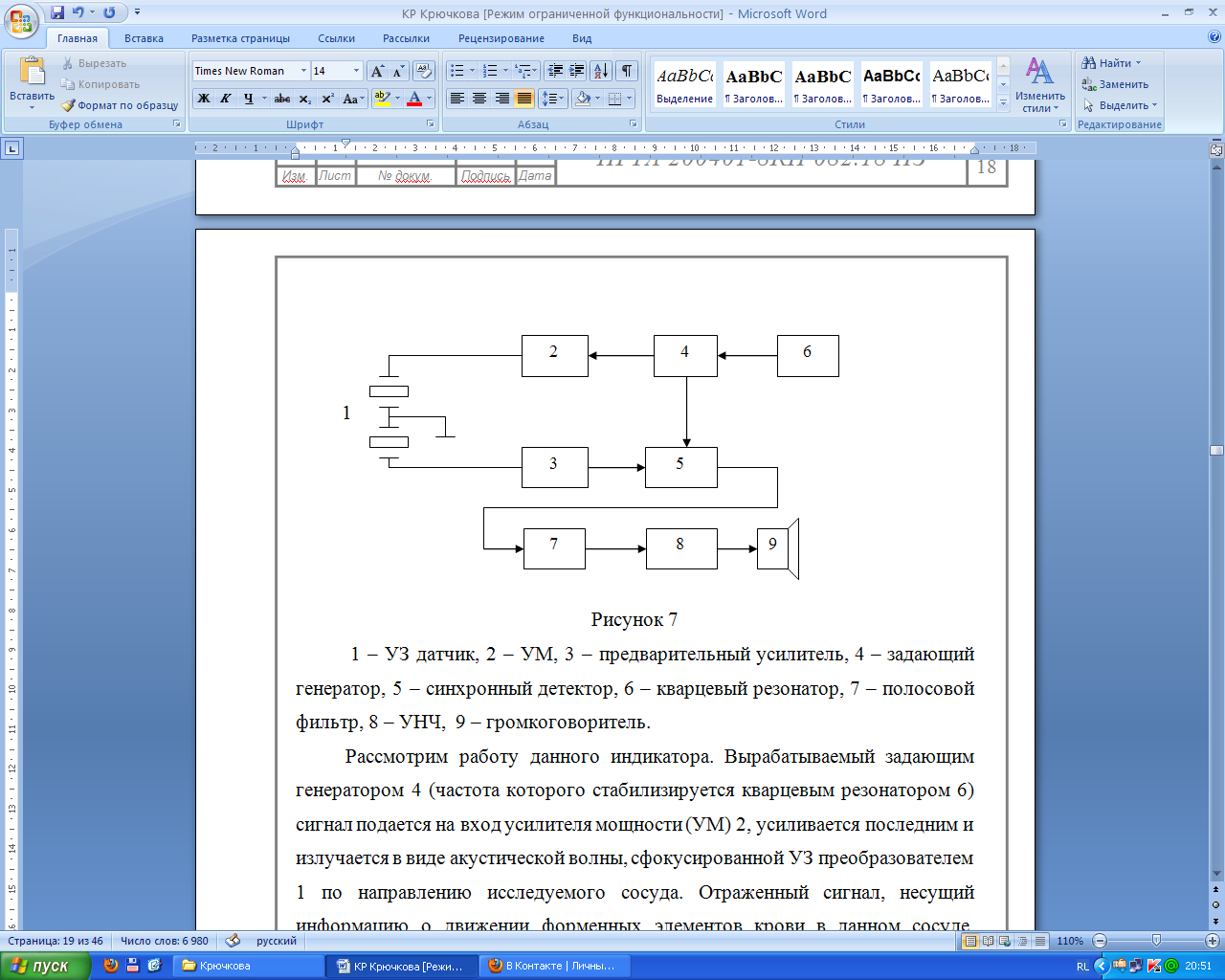Apply the yellow text highlight color
1225x980 pixels.
point(382,98)
